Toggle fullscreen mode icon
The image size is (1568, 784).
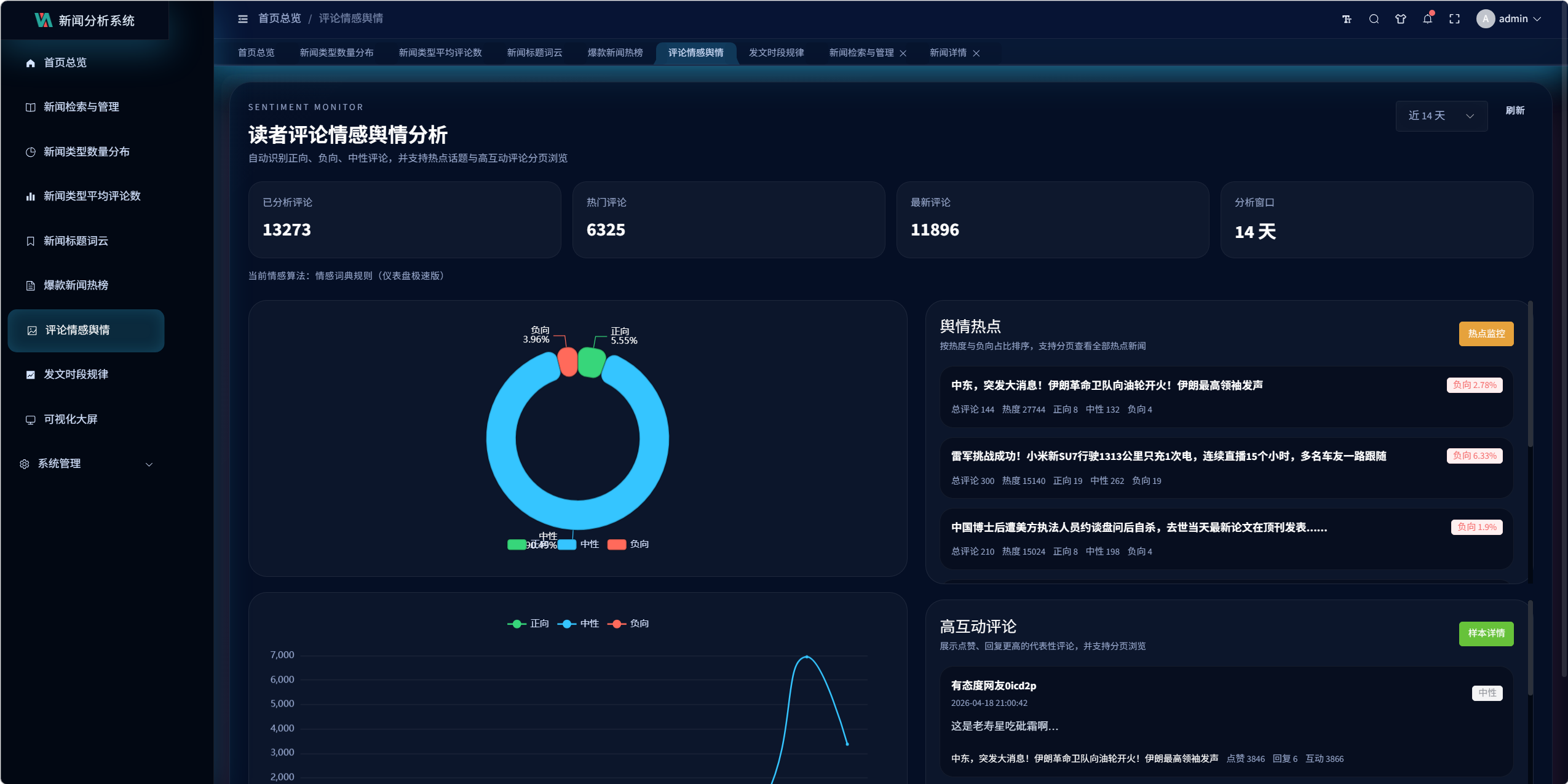(x=1454, y=19)
